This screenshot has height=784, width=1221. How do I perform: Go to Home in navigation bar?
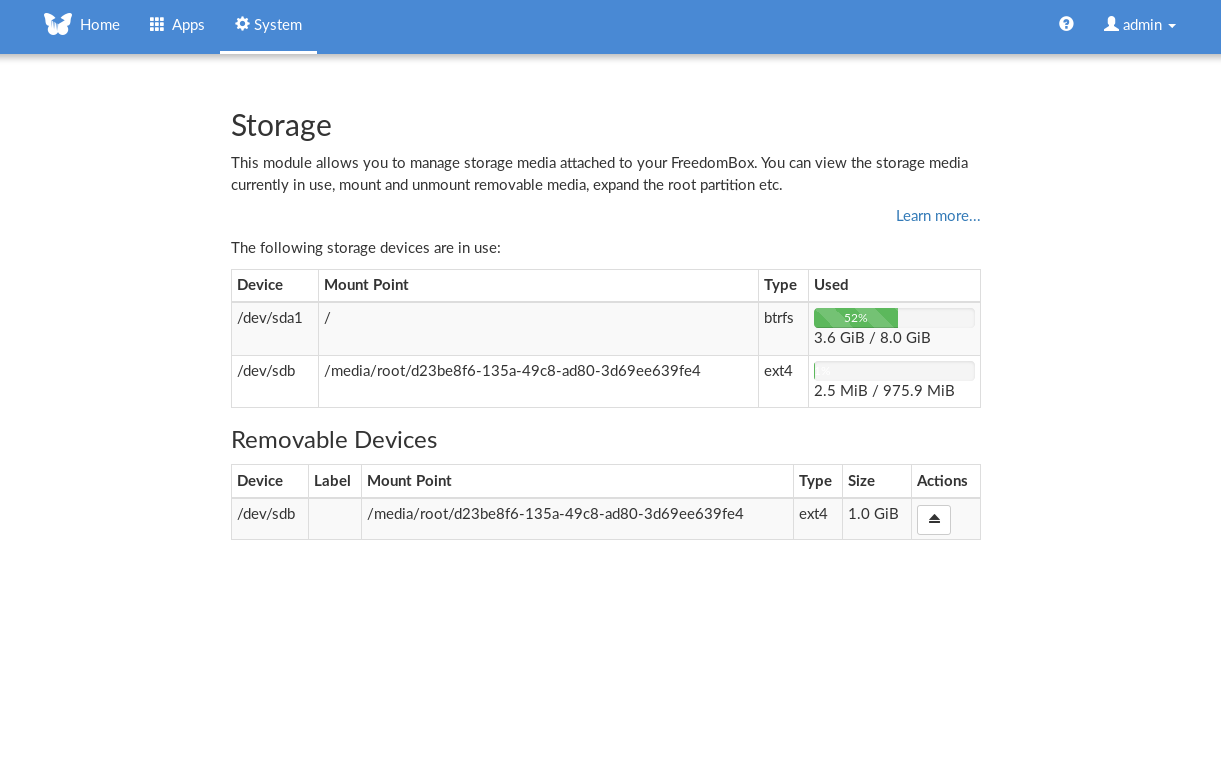100,25
